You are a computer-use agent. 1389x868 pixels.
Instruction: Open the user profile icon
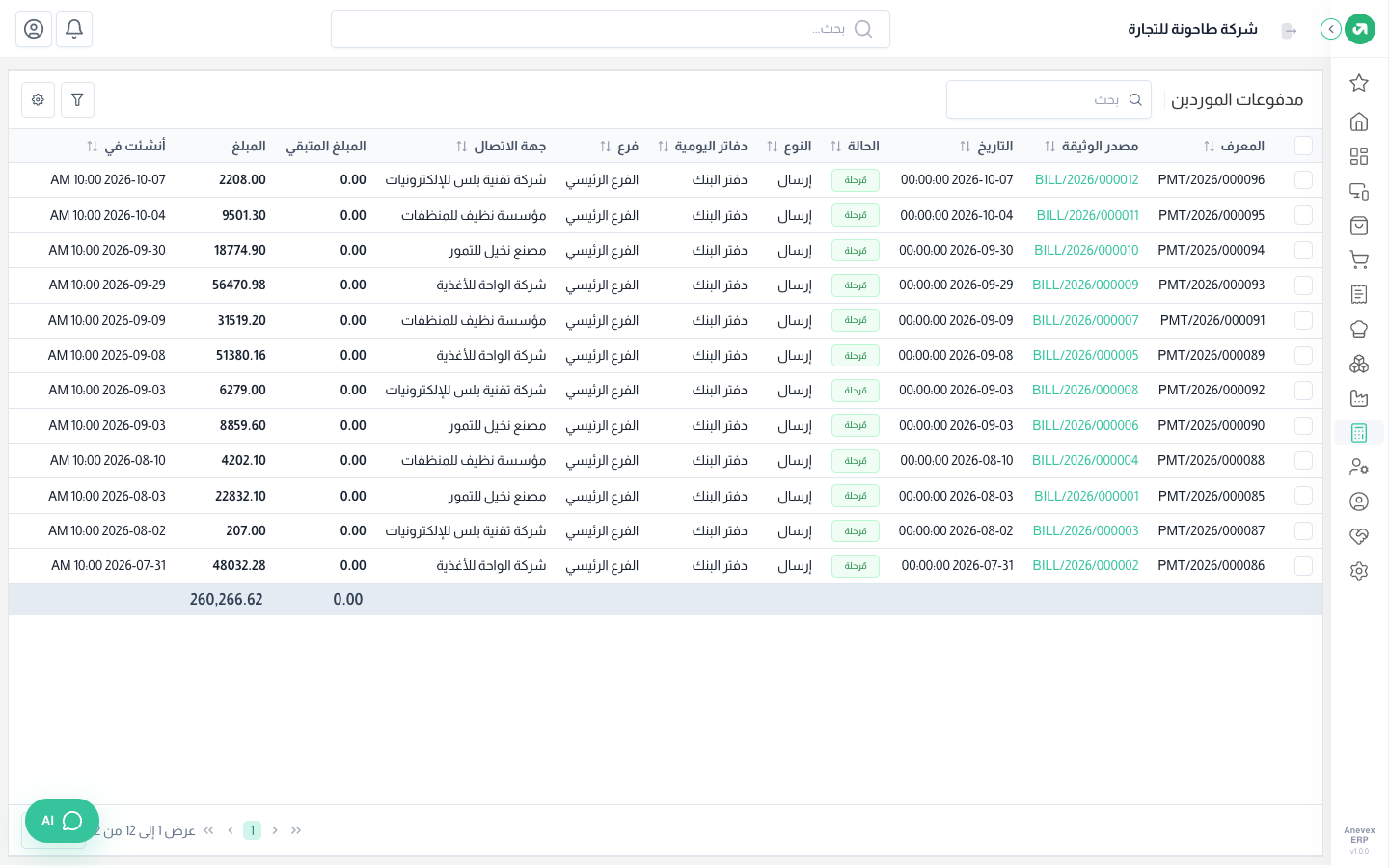click(34, 29)
